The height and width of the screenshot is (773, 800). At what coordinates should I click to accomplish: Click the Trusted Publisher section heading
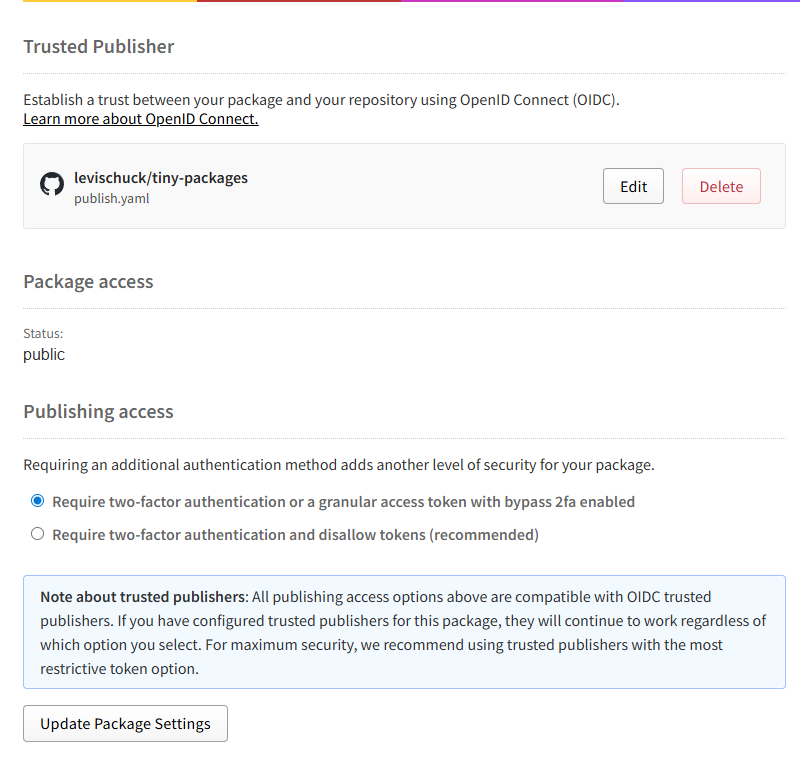[98, 46]
